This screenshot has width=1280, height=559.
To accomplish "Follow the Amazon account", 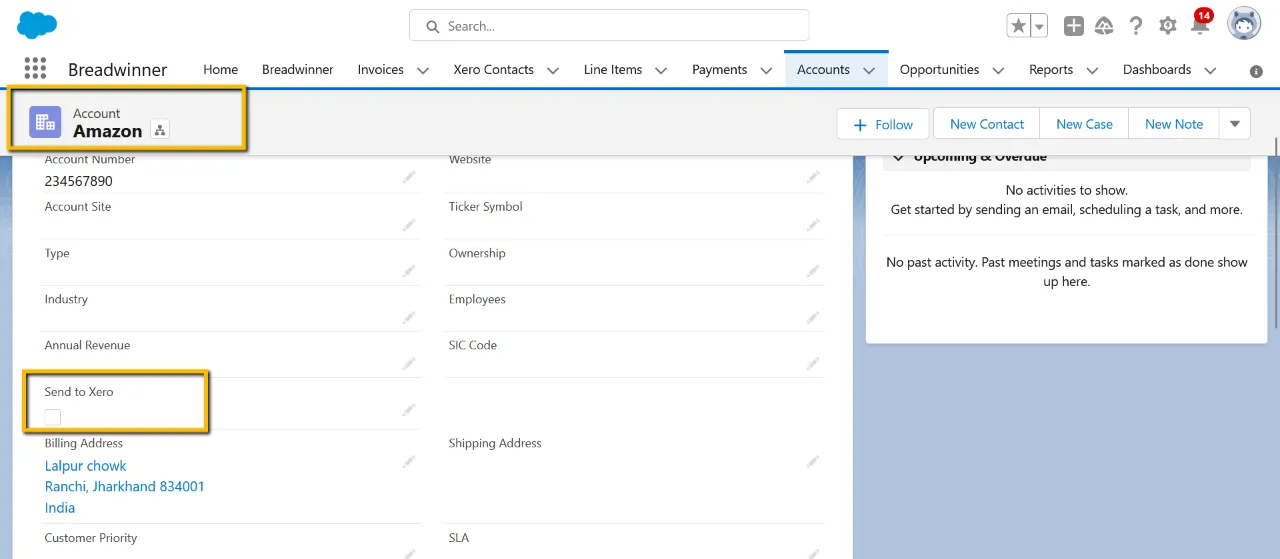I will pyautogui.click(x=883, y=124).
